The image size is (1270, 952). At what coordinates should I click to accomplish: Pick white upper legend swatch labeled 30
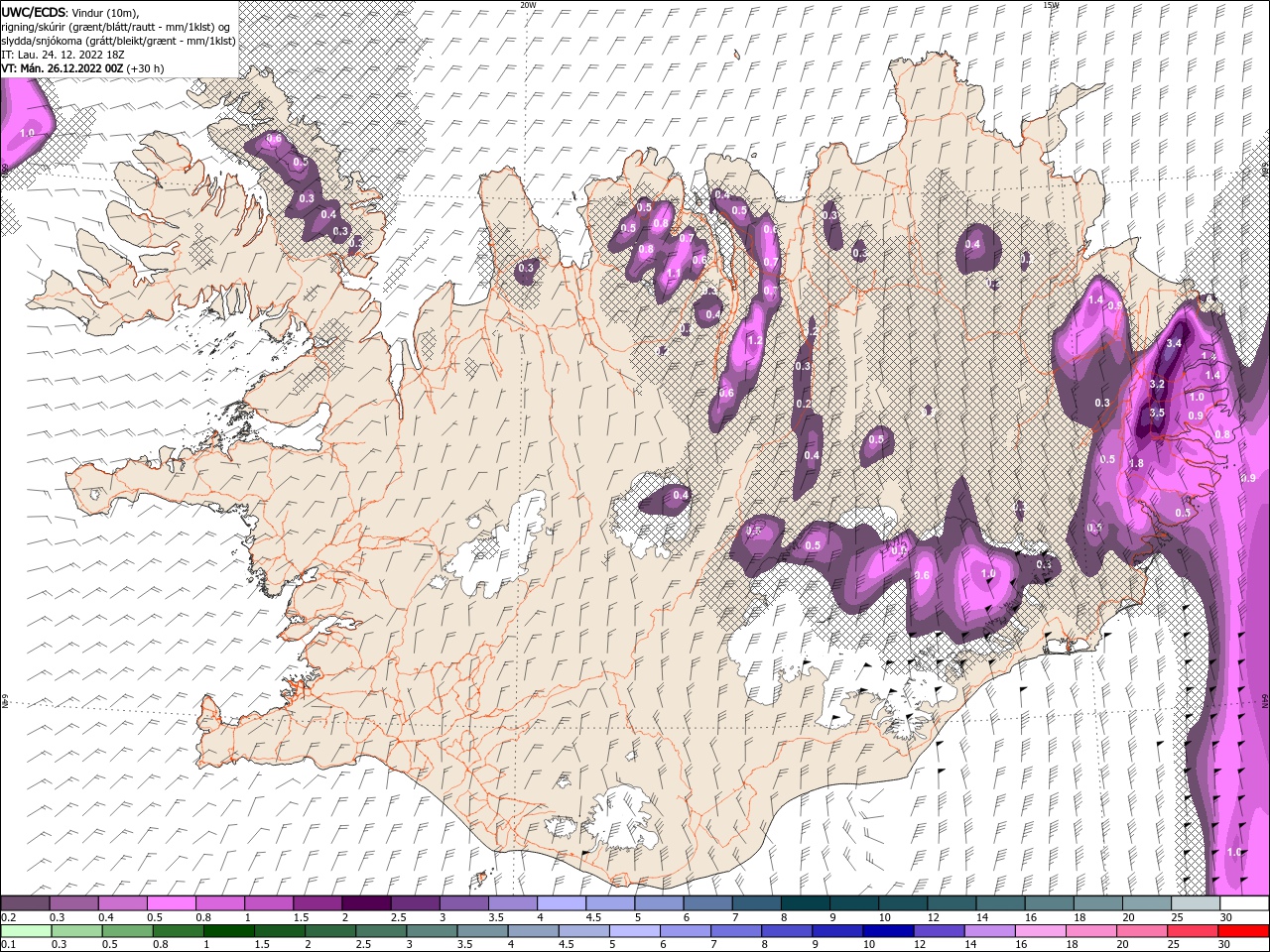pos(1244,903)
